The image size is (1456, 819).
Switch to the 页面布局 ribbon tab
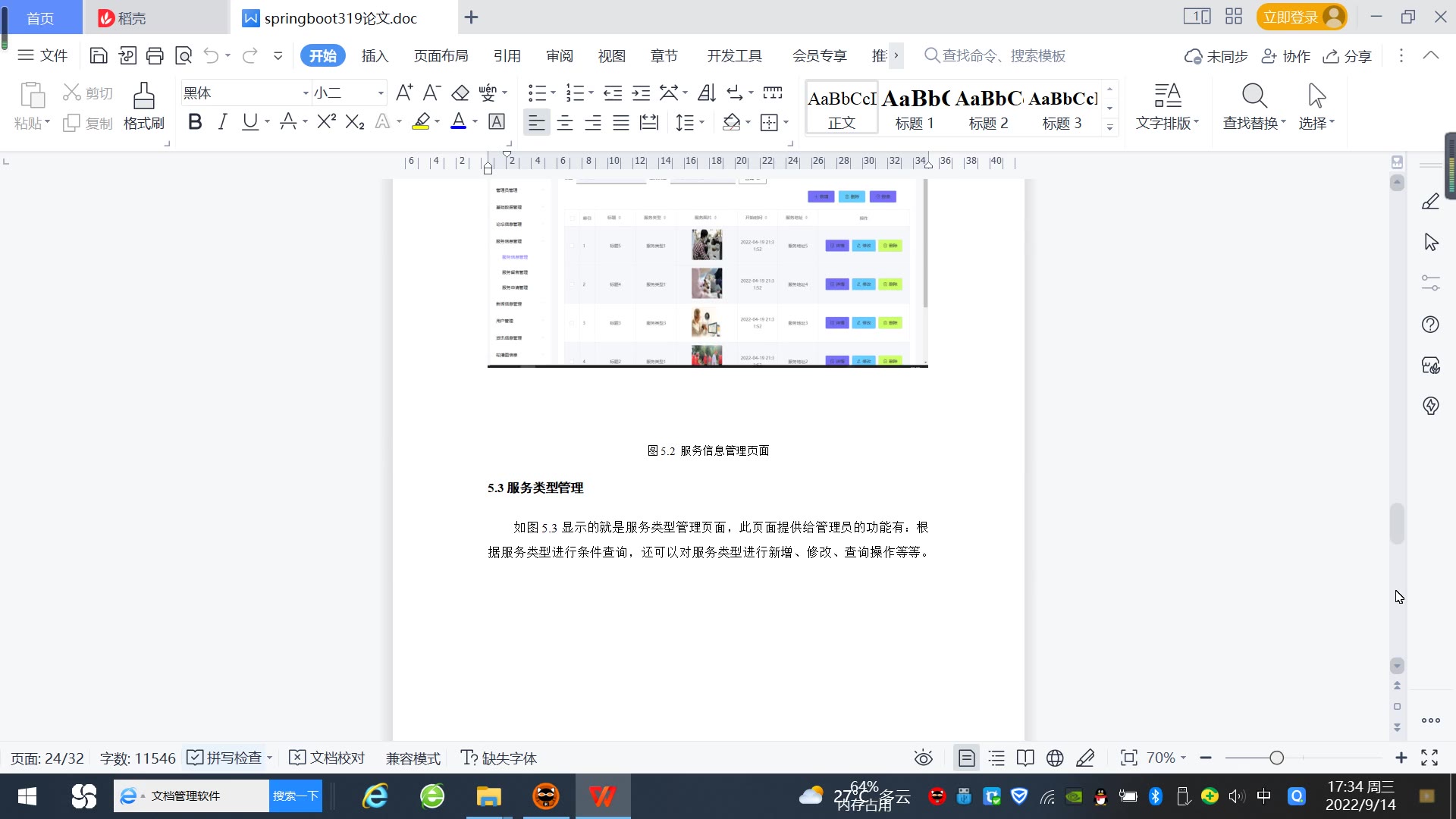[441, 56]
